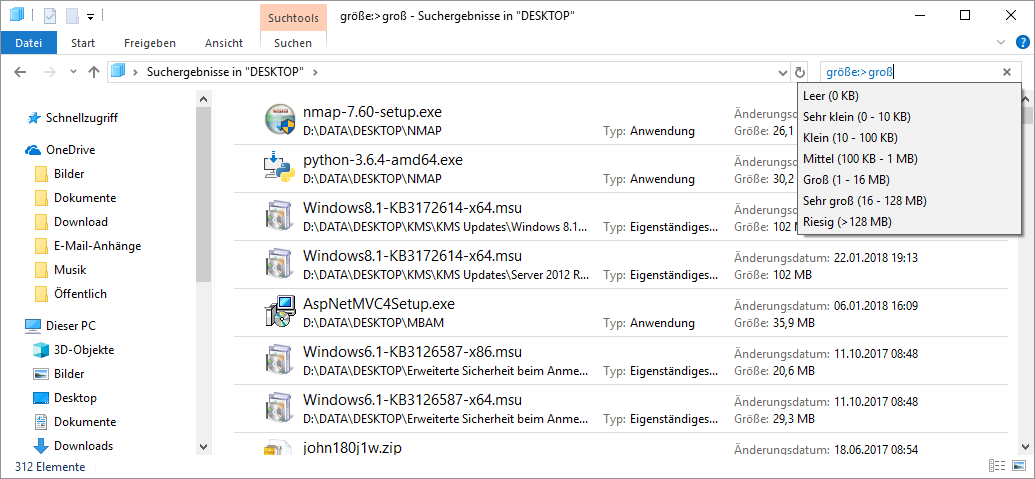
Task: Open the Quick Access Toolbar customize dropdown
Action: point(90,16)
